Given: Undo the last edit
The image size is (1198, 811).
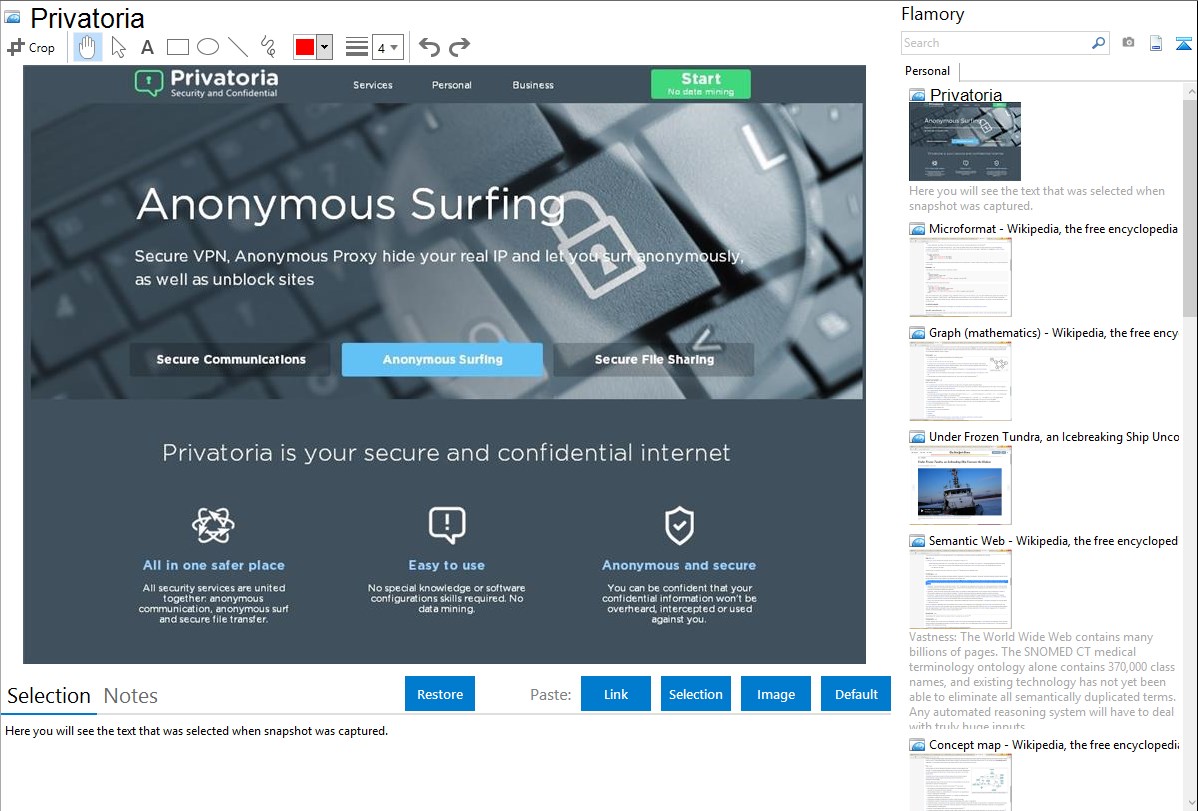Looking at the screenshot, I should (429, 47).
